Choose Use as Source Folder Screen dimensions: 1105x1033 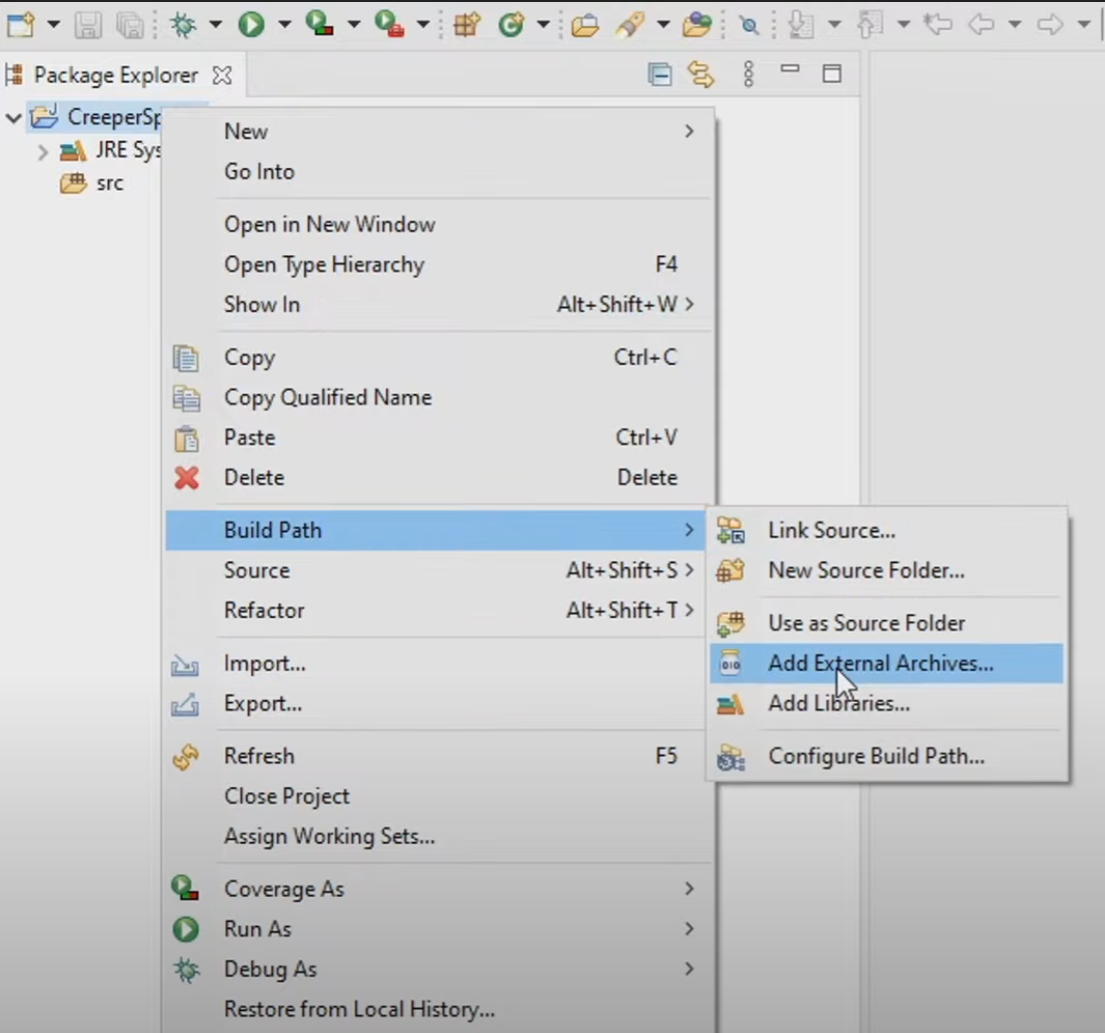[887, 623]
